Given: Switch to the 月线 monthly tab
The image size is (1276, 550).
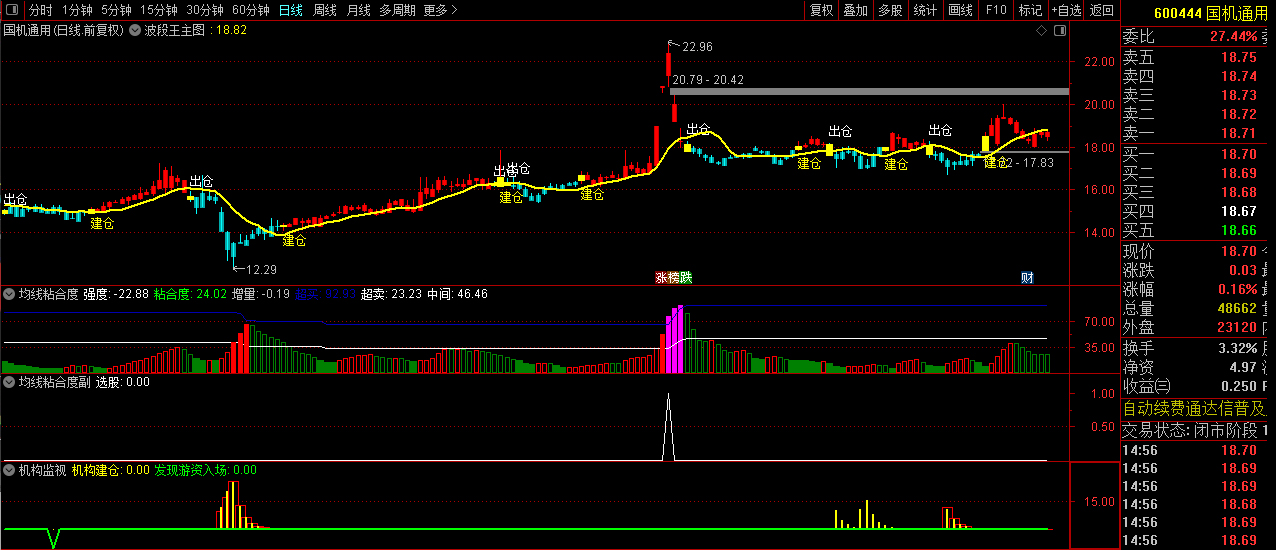Looking at the screenshot, I should click(x=358, y=10).
